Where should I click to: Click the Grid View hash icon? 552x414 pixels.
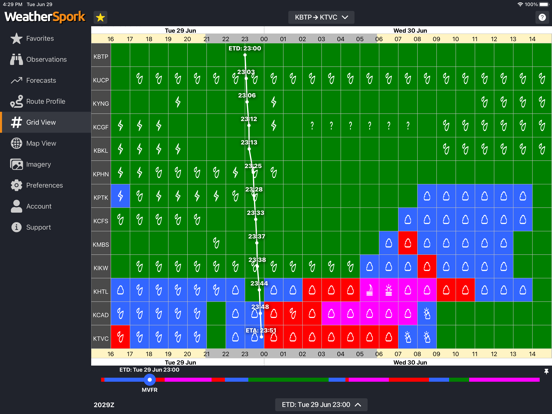point(16,122)
